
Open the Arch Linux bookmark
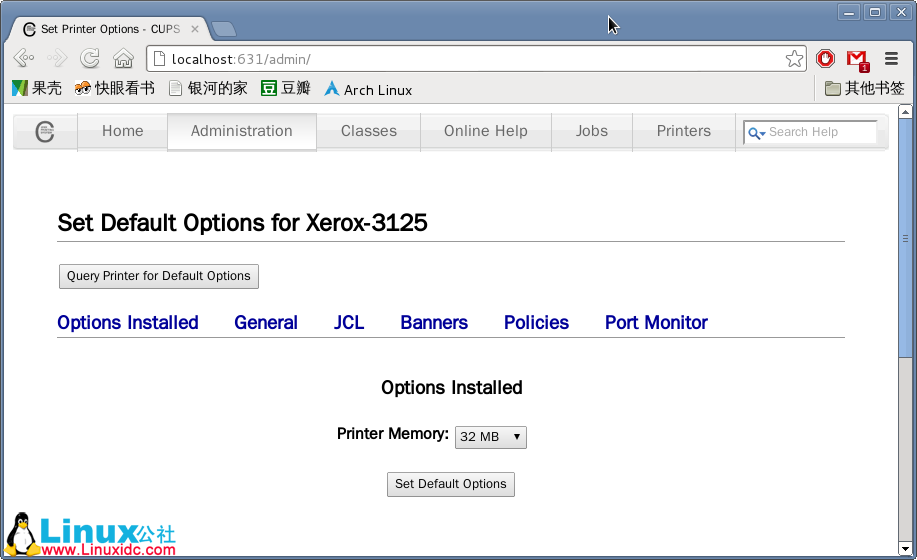coord(367,89)
